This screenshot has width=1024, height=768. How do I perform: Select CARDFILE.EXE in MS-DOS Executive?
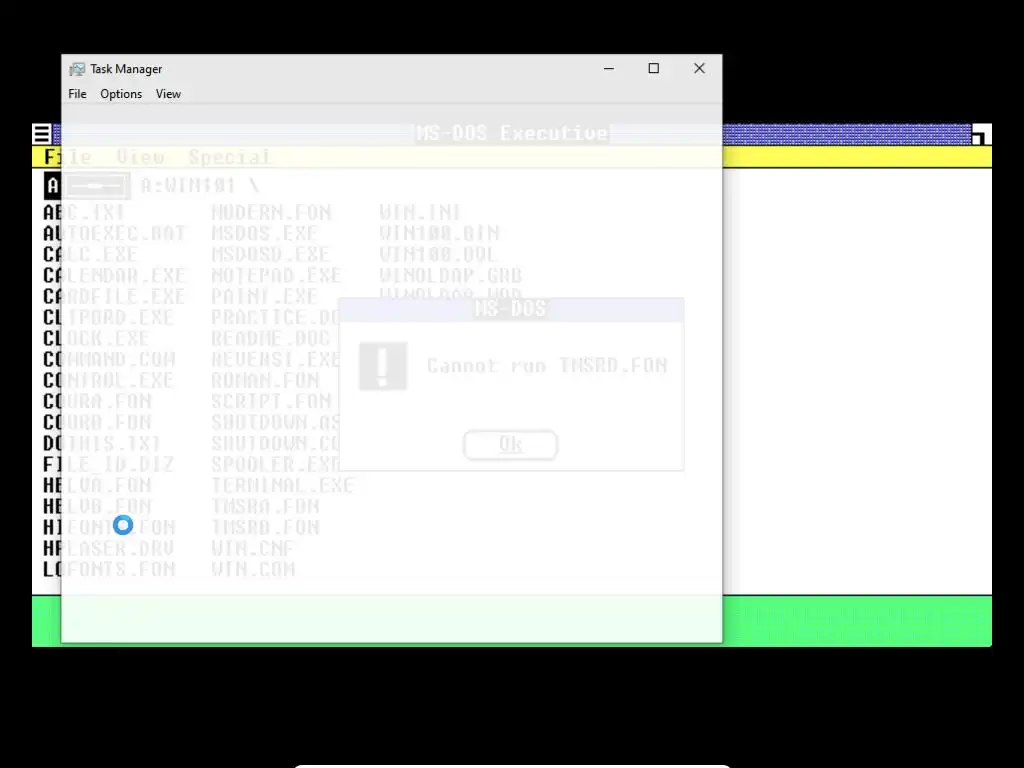114,296
